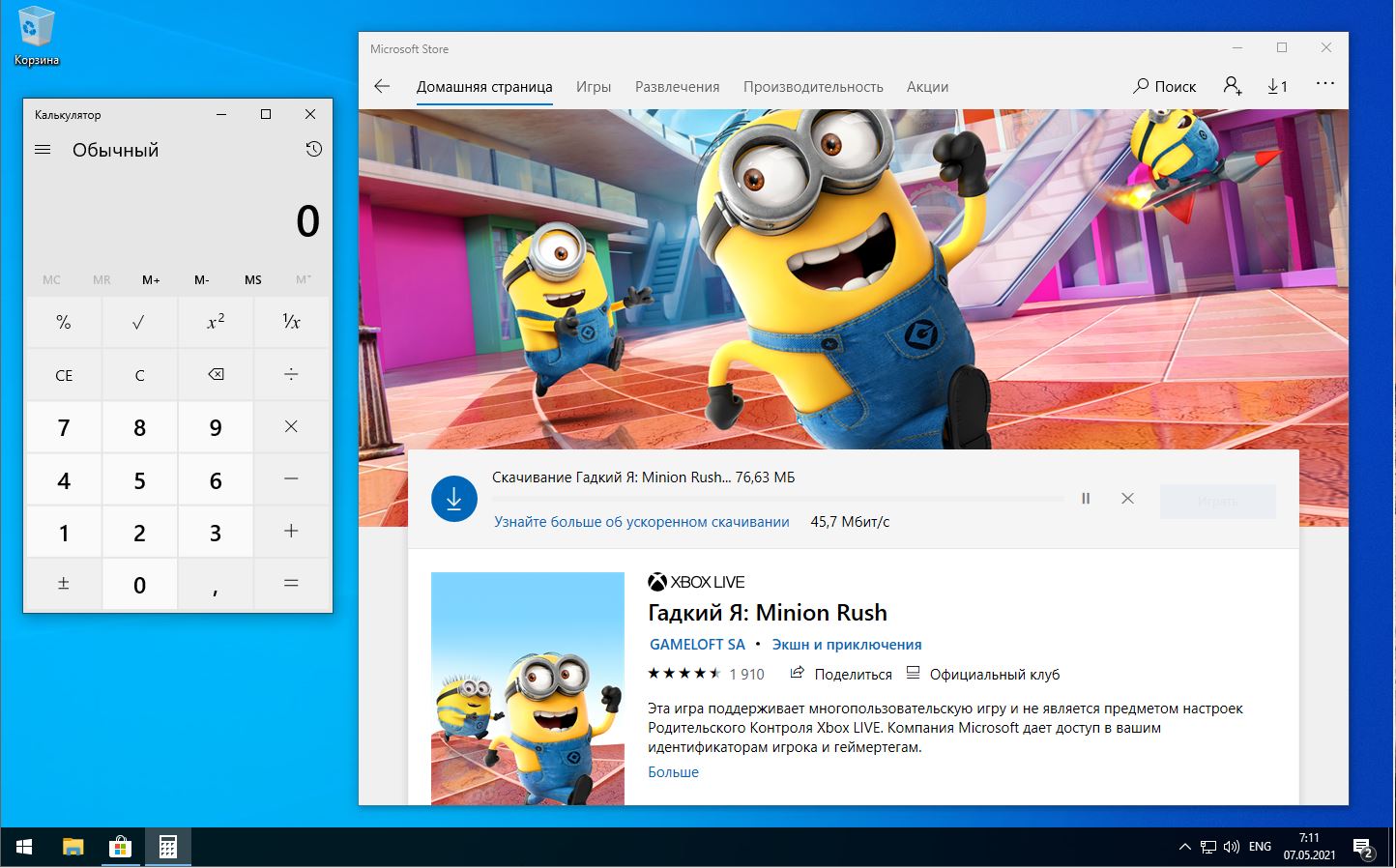Click the divide key

pyautogui.click(x=291, y=374)
